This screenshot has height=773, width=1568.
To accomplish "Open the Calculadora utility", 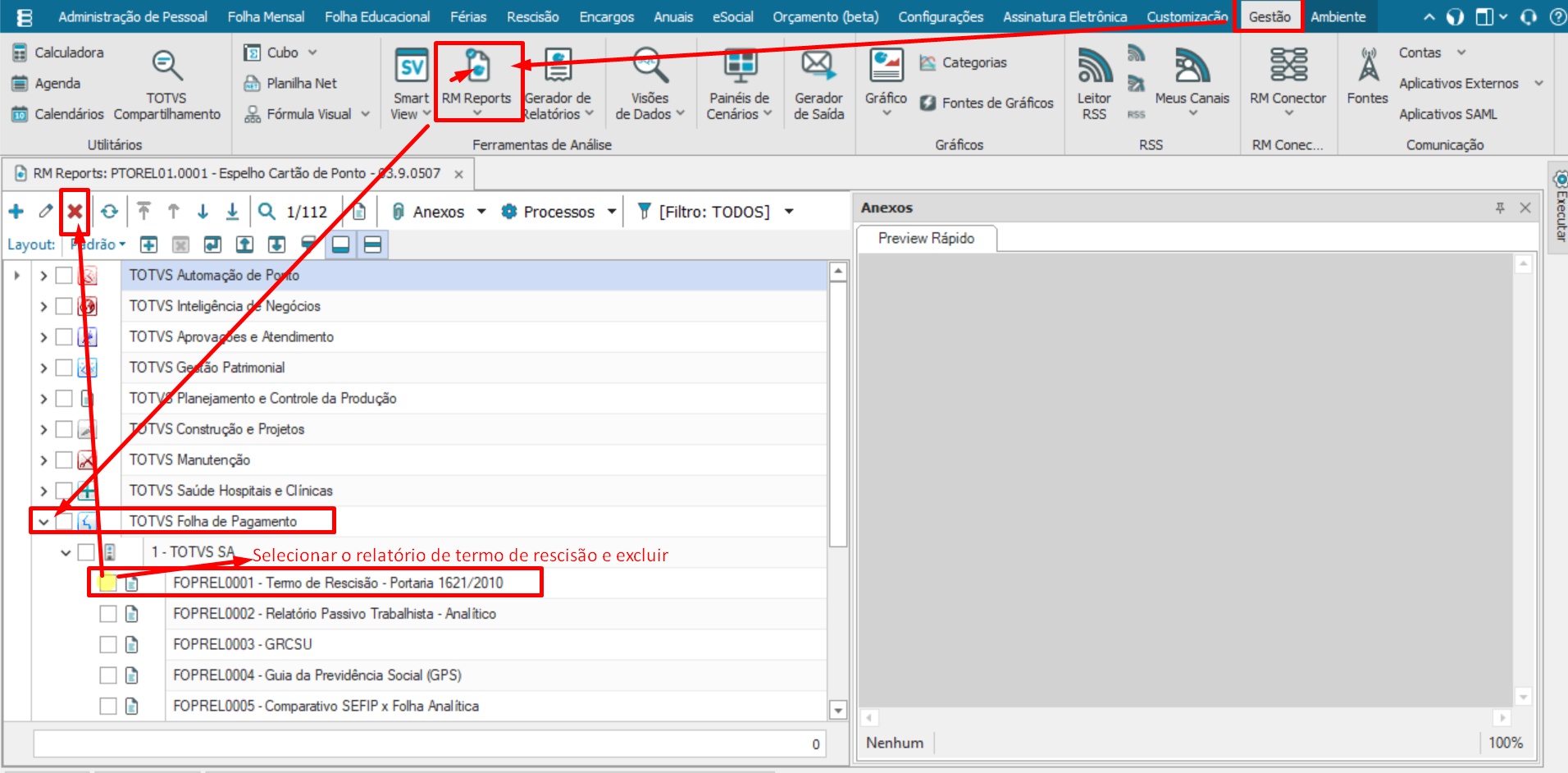I will click(58, 53).
